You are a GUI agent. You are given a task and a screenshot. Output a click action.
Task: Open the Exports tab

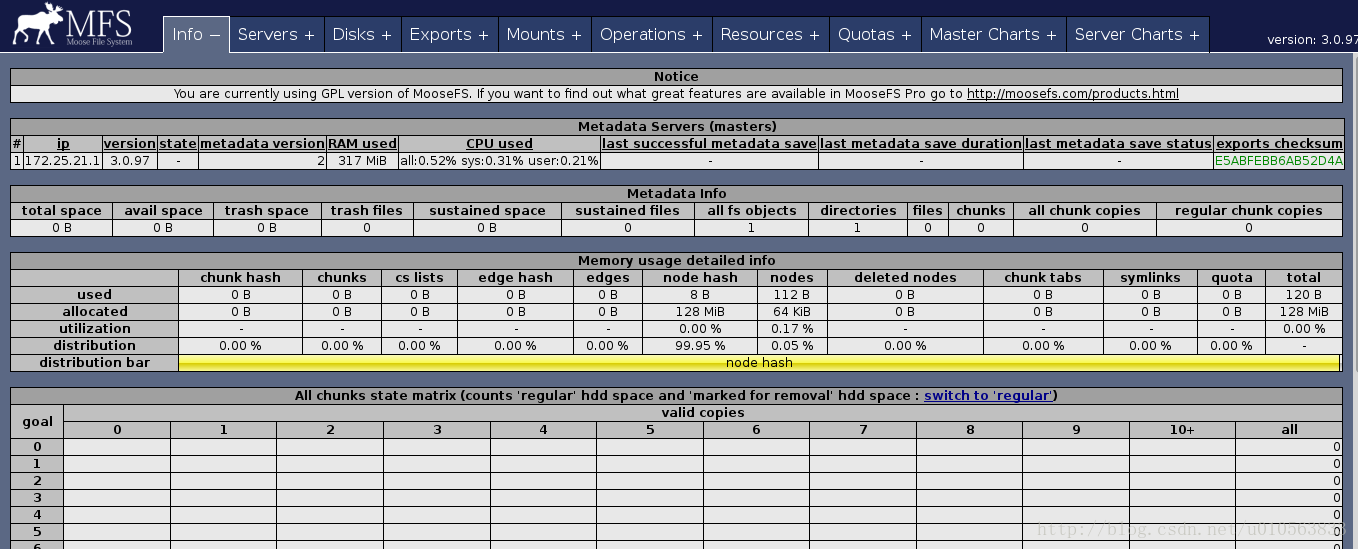[449, 34]
